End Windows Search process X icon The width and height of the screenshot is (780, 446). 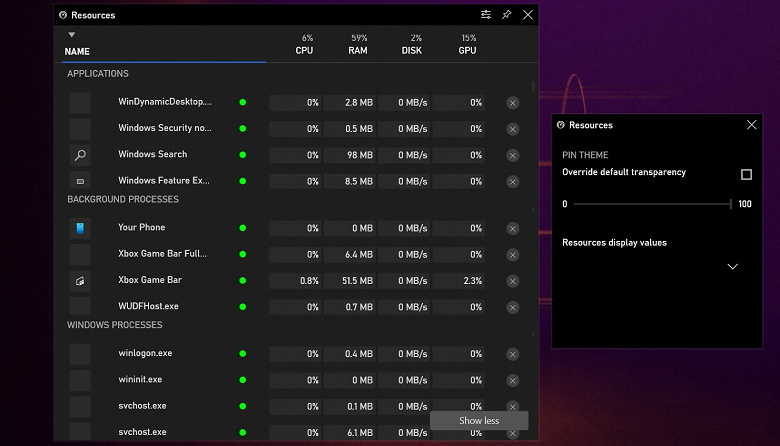point(513,156)
